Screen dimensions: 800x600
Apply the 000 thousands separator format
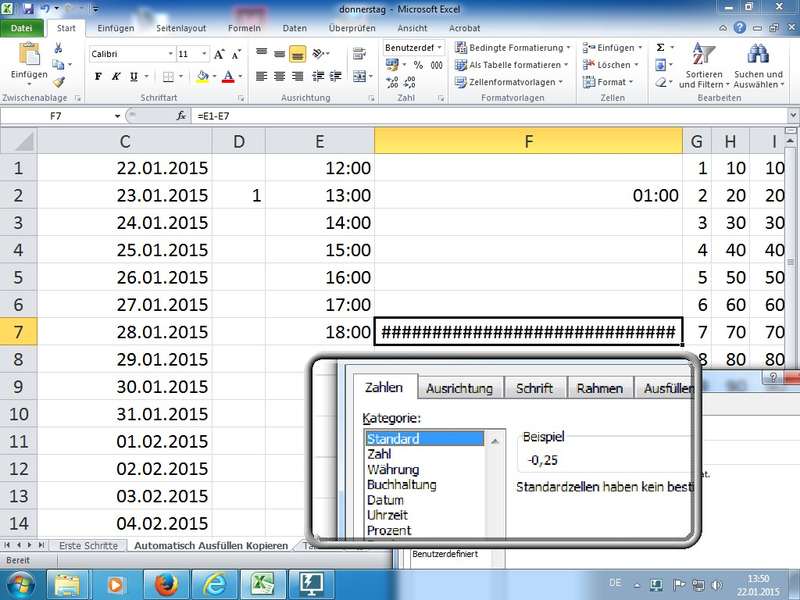(437, 65)
